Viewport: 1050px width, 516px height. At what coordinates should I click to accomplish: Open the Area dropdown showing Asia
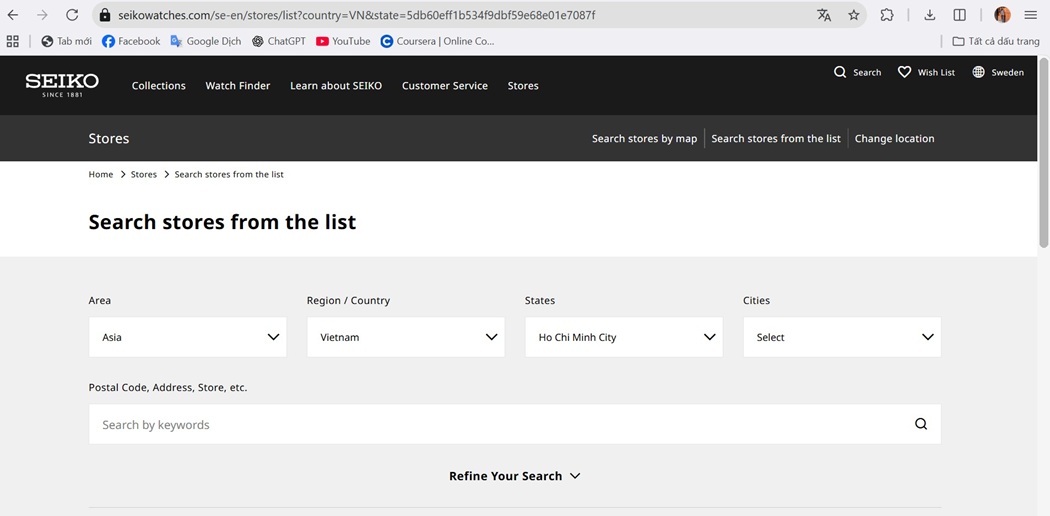pos(188,337)
